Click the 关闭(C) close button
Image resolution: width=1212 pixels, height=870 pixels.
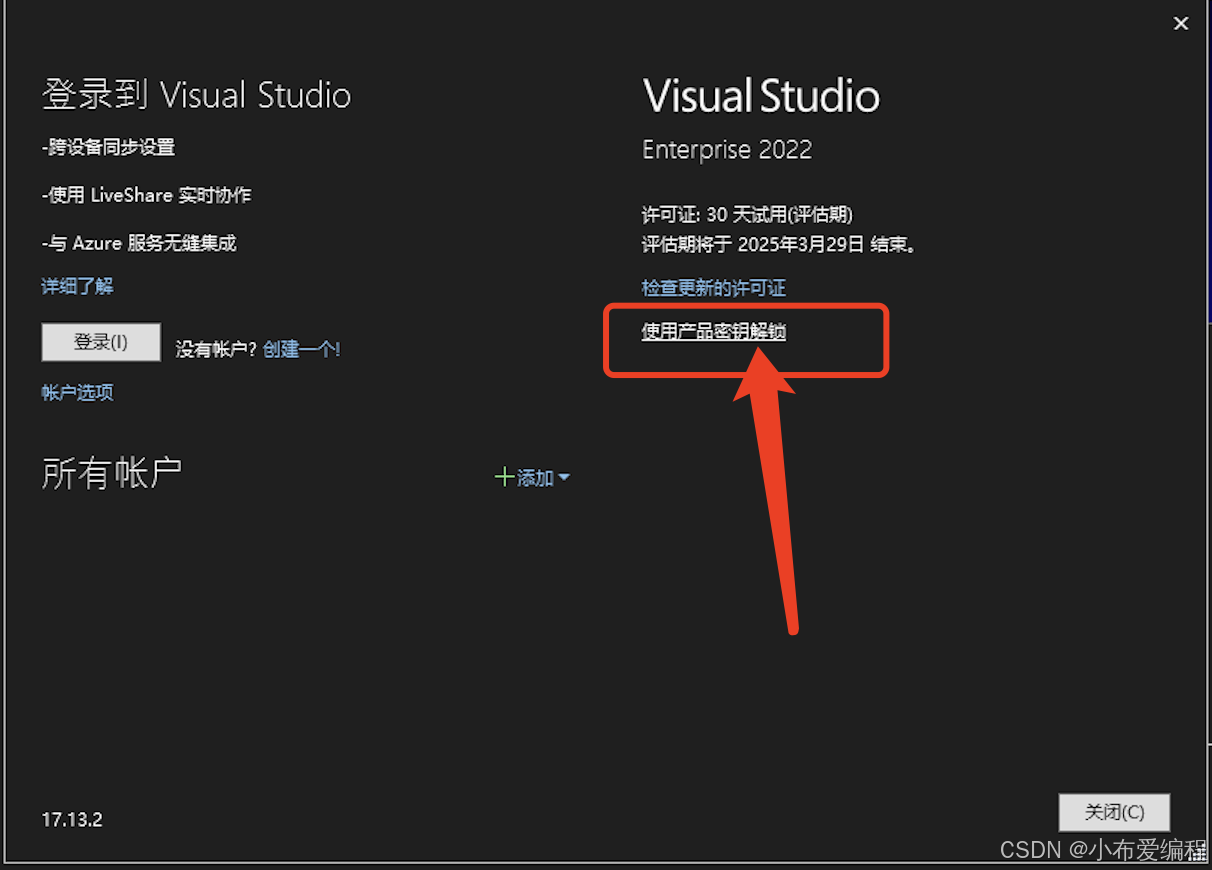click(1114, 812)
